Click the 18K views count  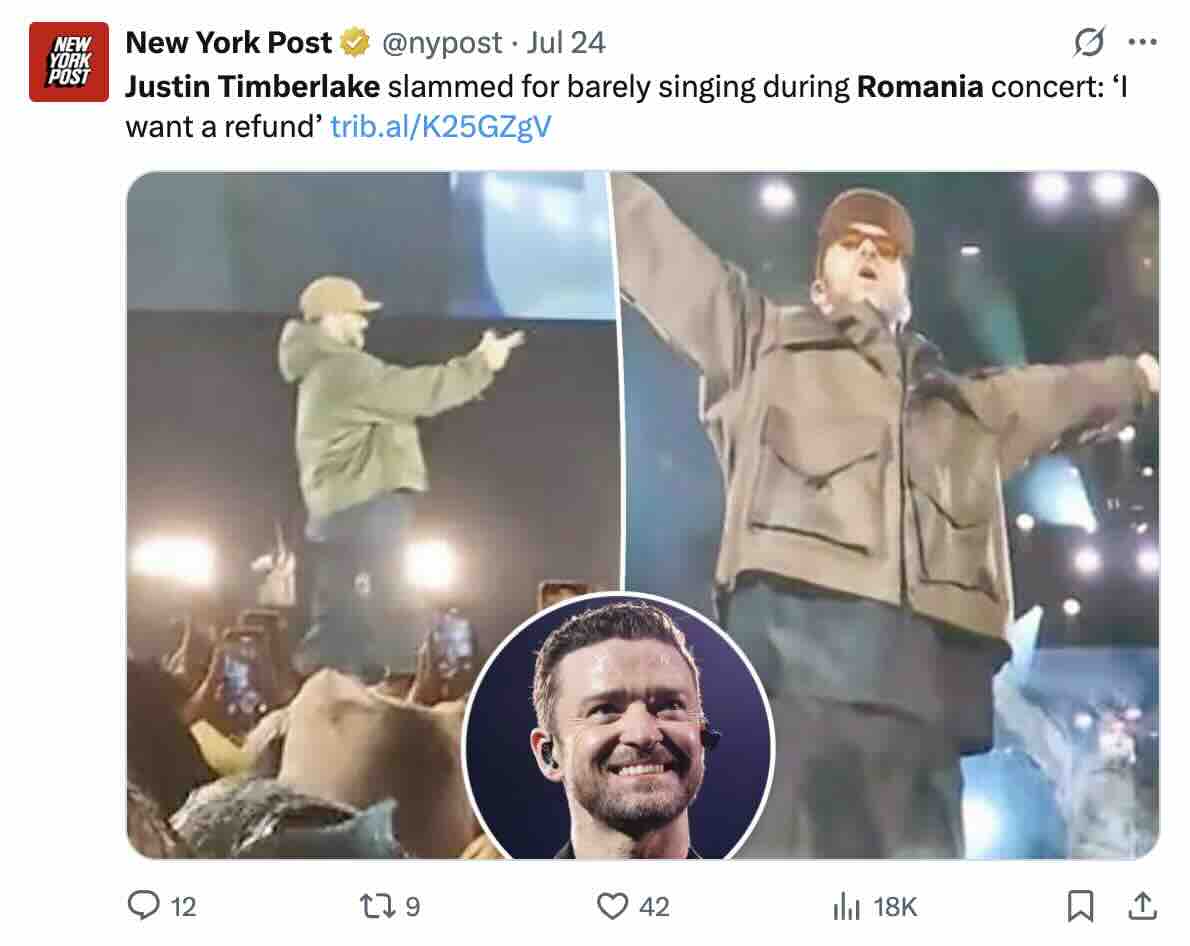point(894,907)
